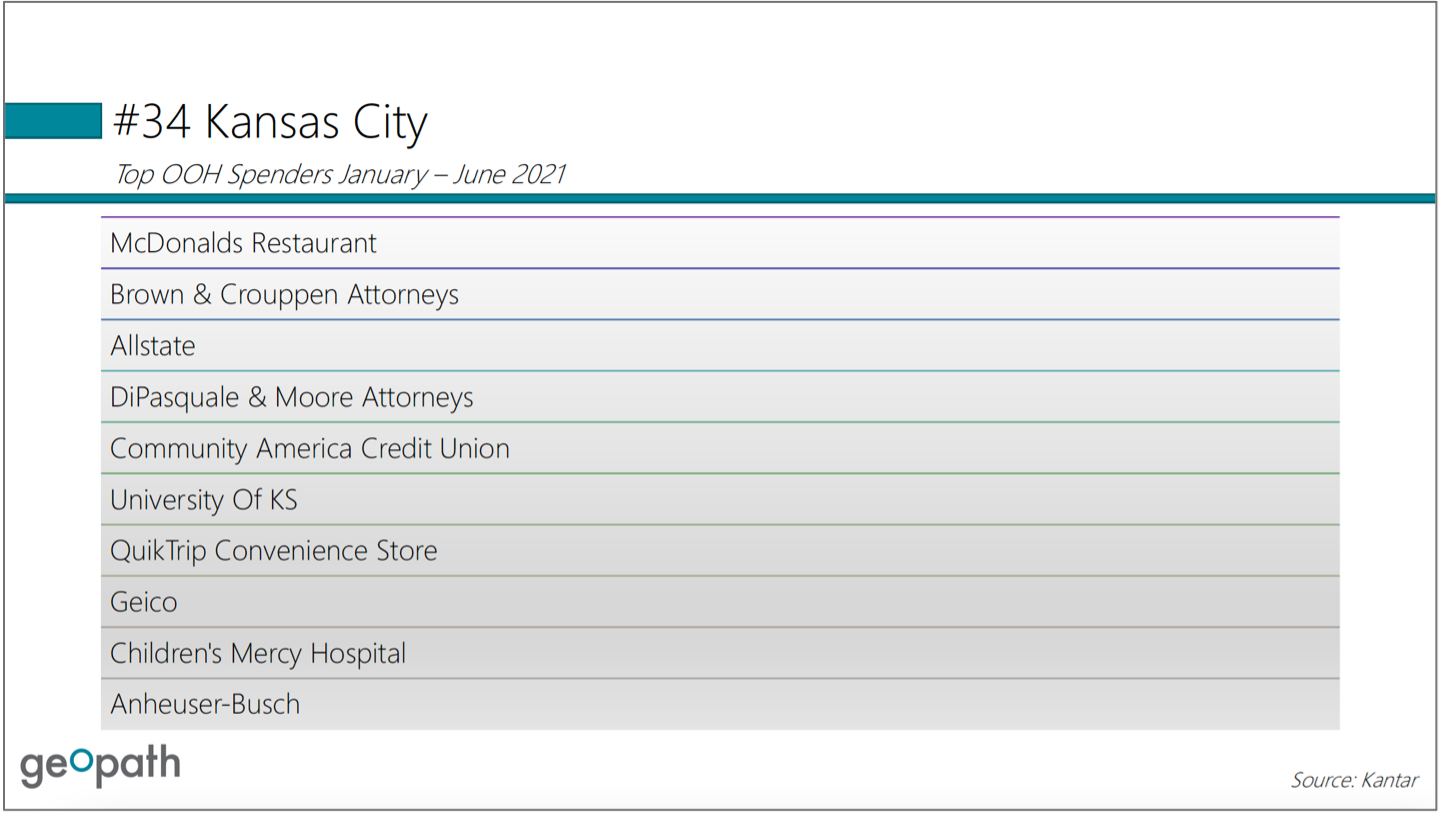Click Children's Mercy Hospital row

(x=720, y=653)
